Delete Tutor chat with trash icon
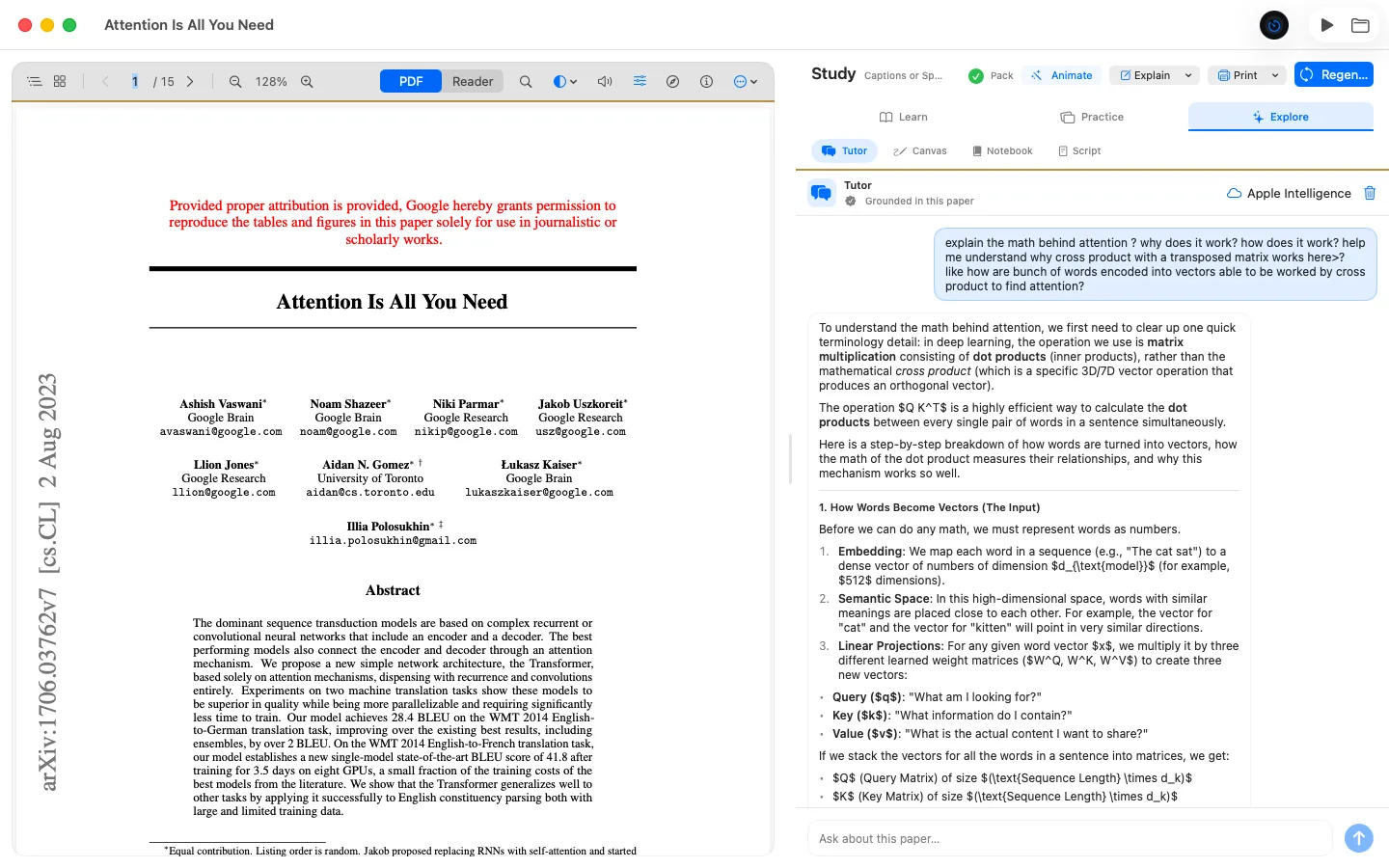 pyautogui.click(x=1370, y=193)
